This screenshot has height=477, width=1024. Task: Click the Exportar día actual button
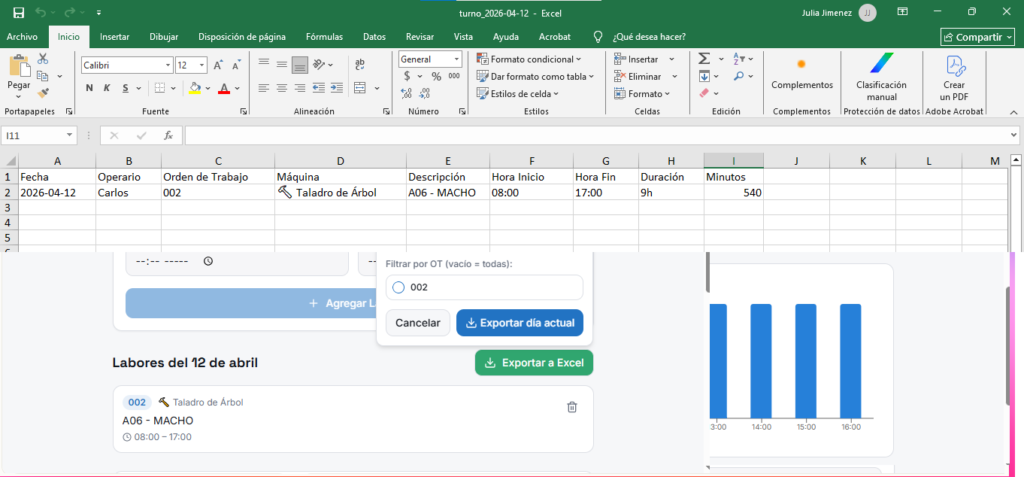click(x=519, y=323)
